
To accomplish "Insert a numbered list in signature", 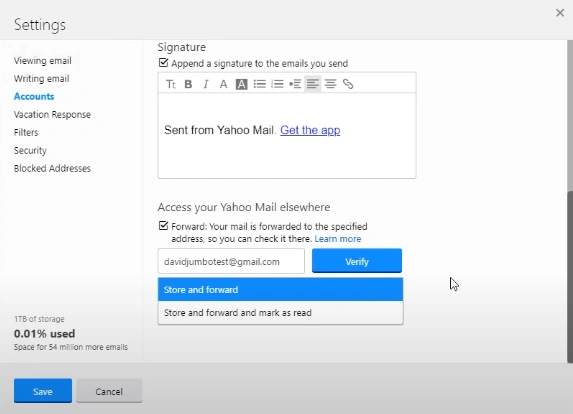I will [x=277, y=84].
